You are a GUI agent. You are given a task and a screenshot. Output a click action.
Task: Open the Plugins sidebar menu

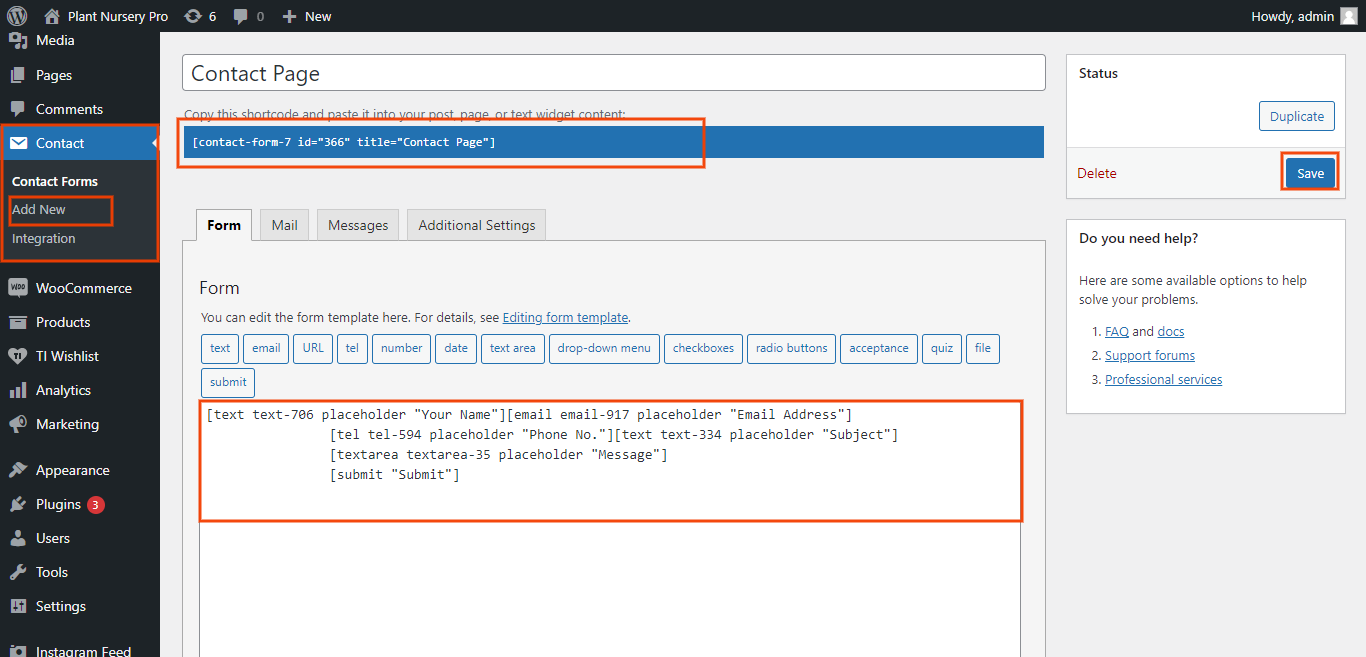click(58, 504)
